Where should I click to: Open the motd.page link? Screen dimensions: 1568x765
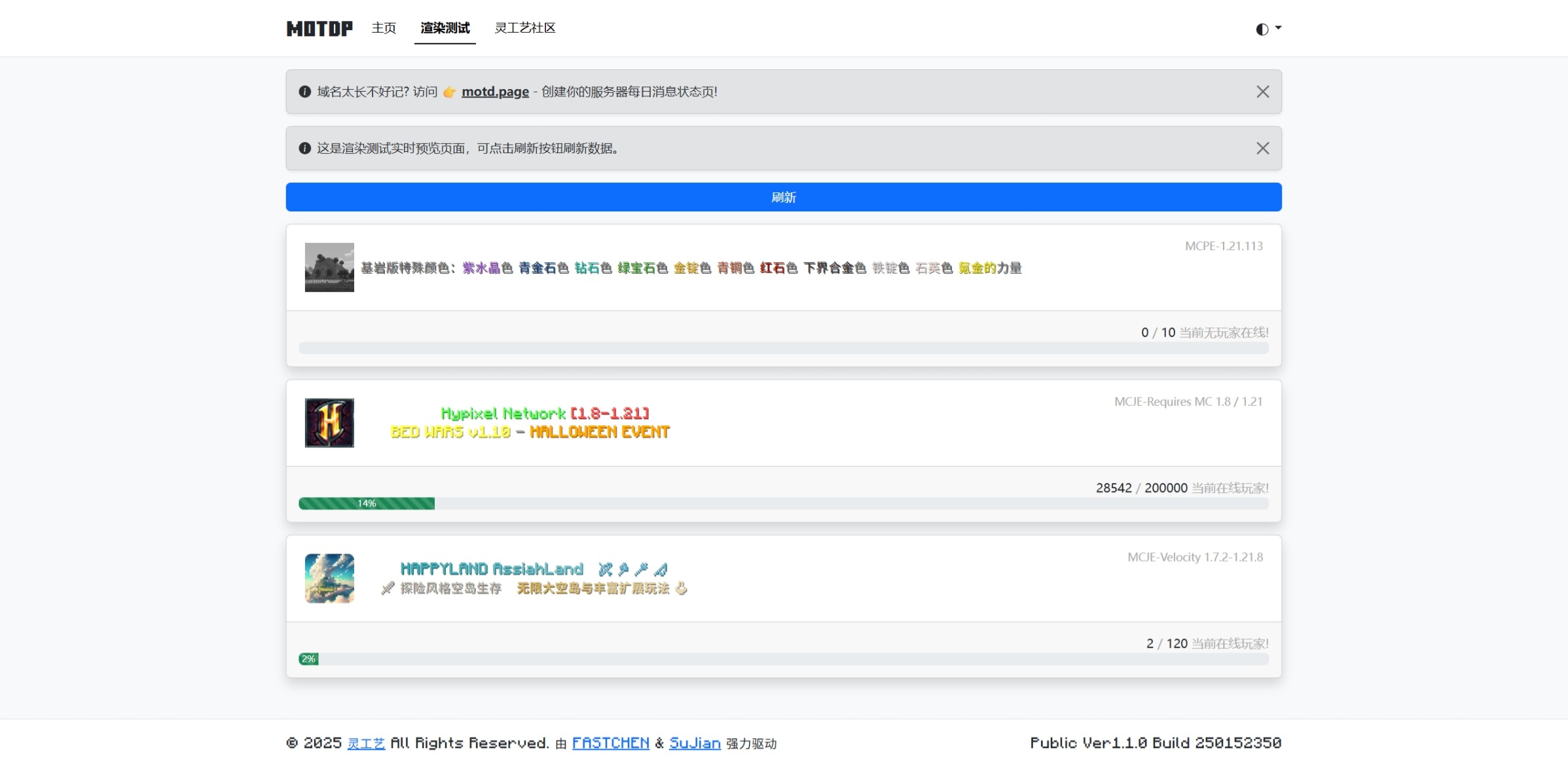(495, 92)
